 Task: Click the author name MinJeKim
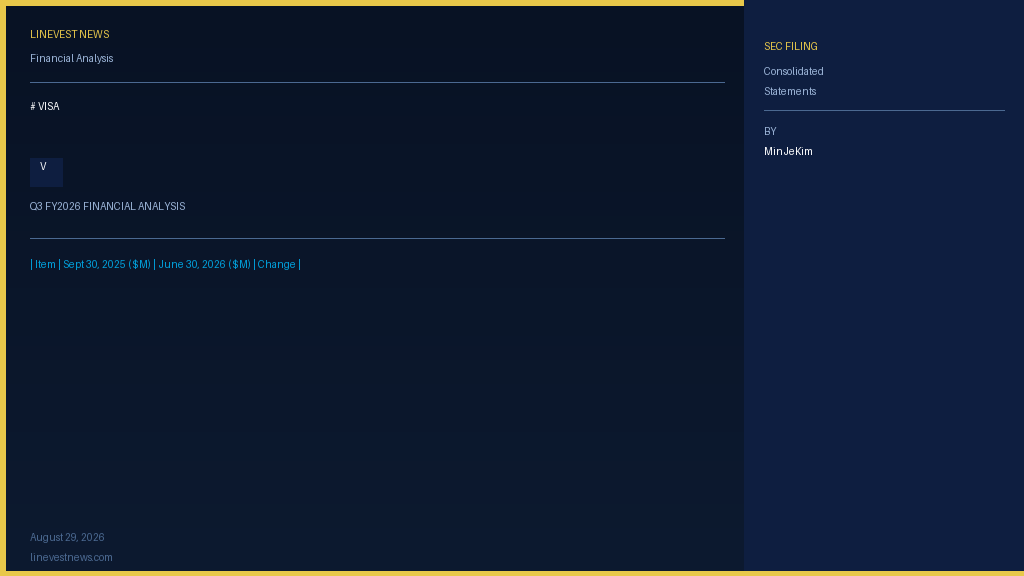point(788,152)
